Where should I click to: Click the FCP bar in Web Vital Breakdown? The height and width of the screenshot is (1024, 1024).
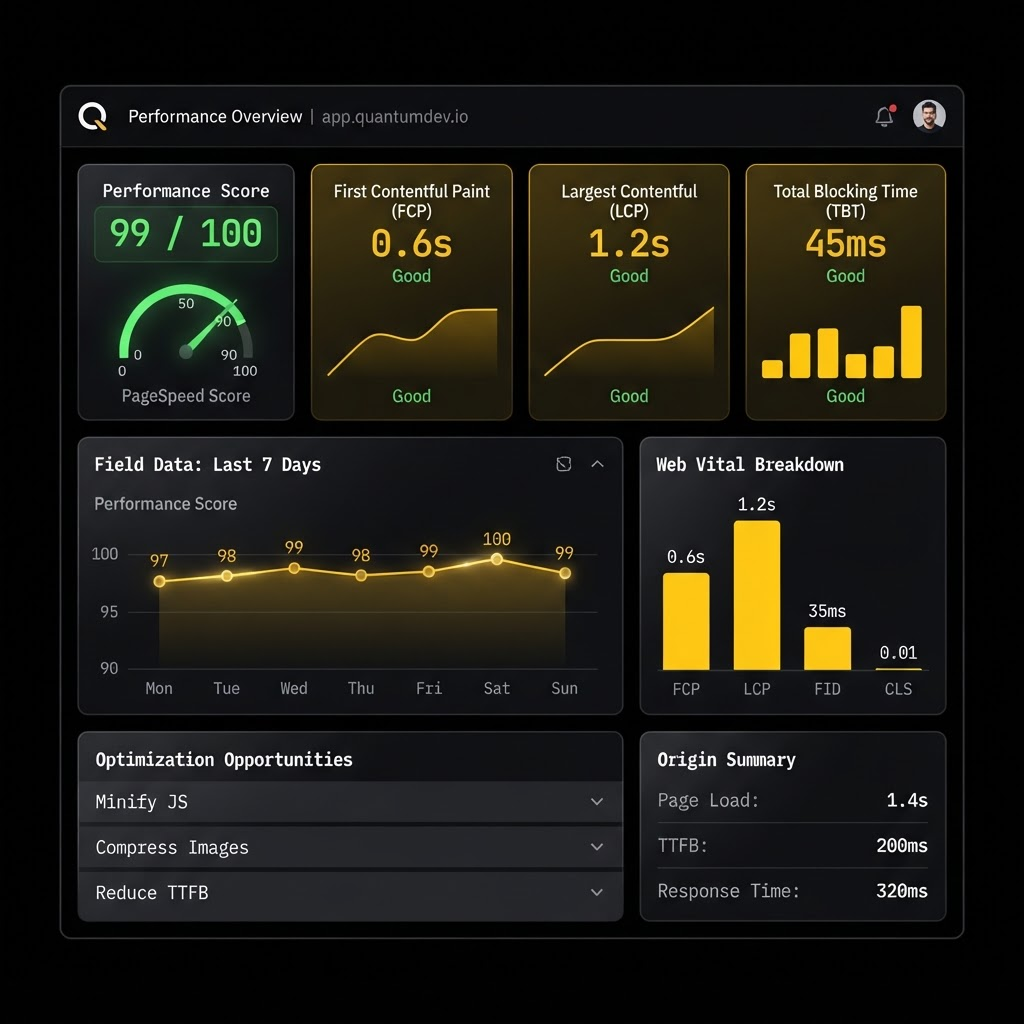pyautogui.click(x=686, y=621)
